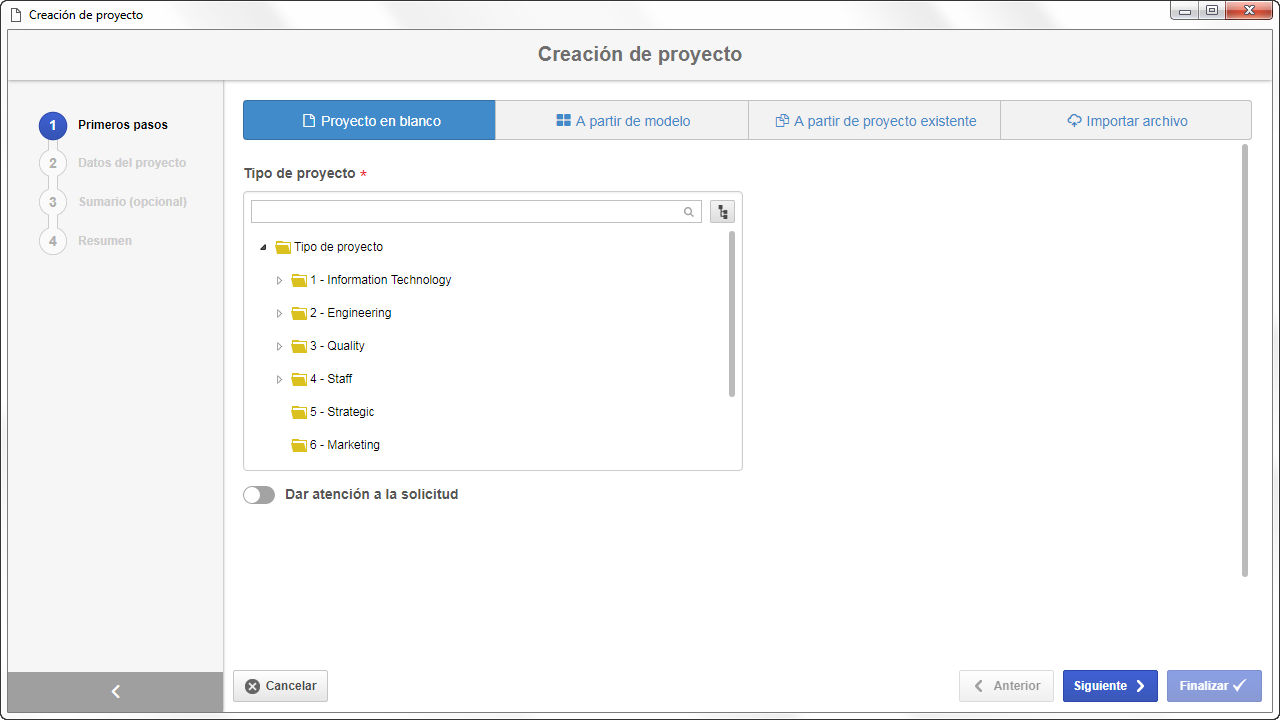Viewport: 1280px width, 720px height.
Task: Expand the 4 - Staff node
Action: [x=279, y=379]
